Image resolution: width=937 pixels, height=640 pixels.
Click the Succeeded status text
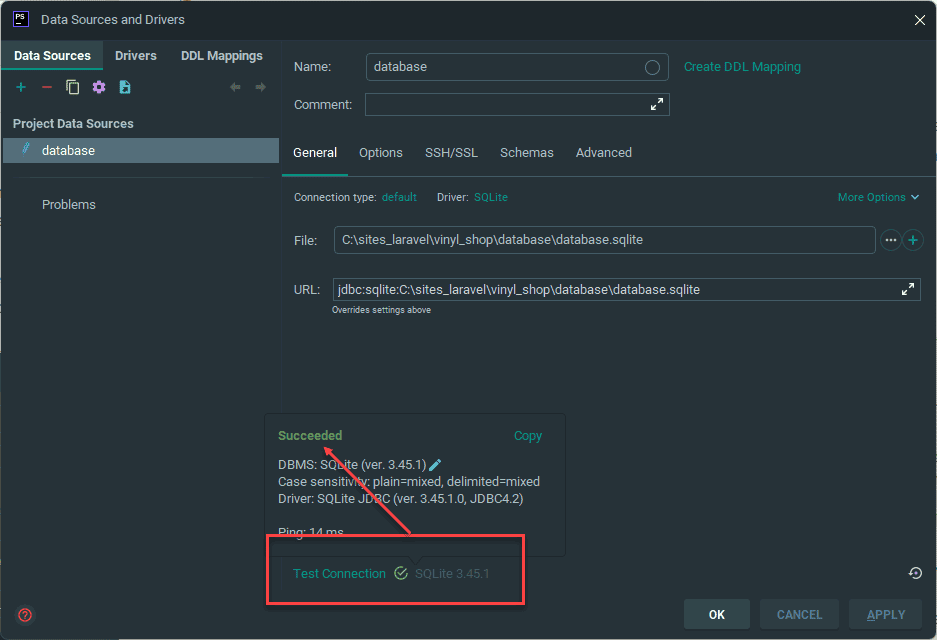310,436
